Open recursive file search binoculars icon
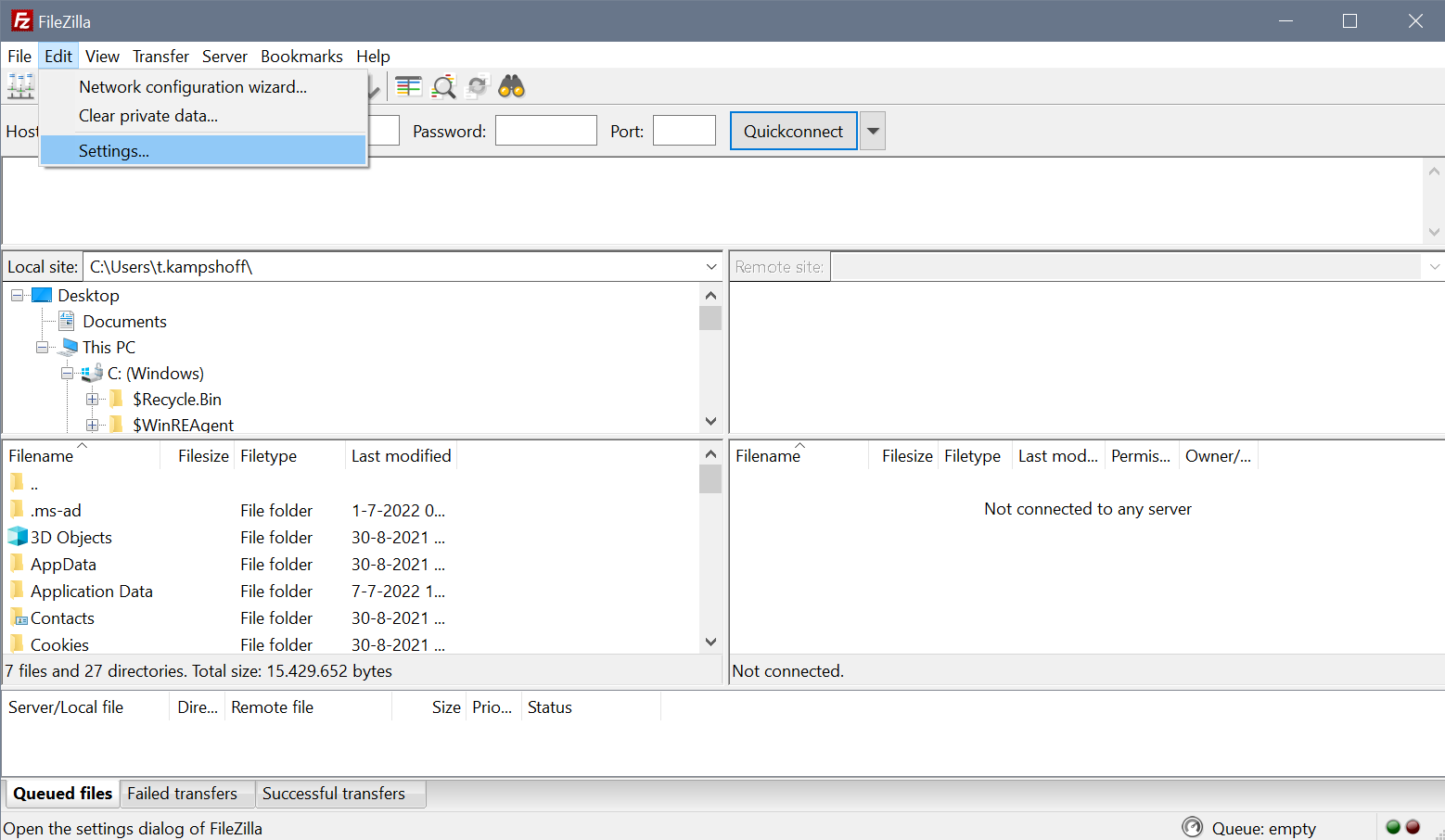The image size is (1445, 840). tap(512, 86)
